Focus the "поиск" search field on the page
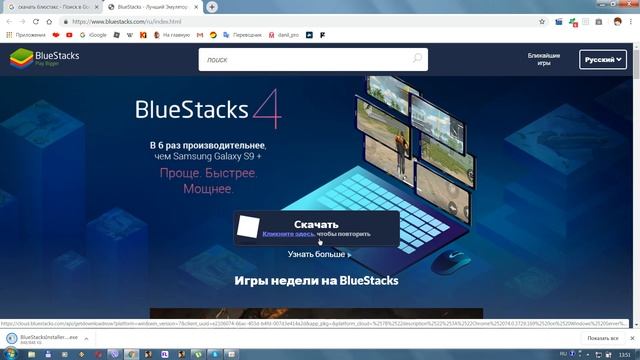The height and width of the screenshot is (360, 640). pos(313,60)
